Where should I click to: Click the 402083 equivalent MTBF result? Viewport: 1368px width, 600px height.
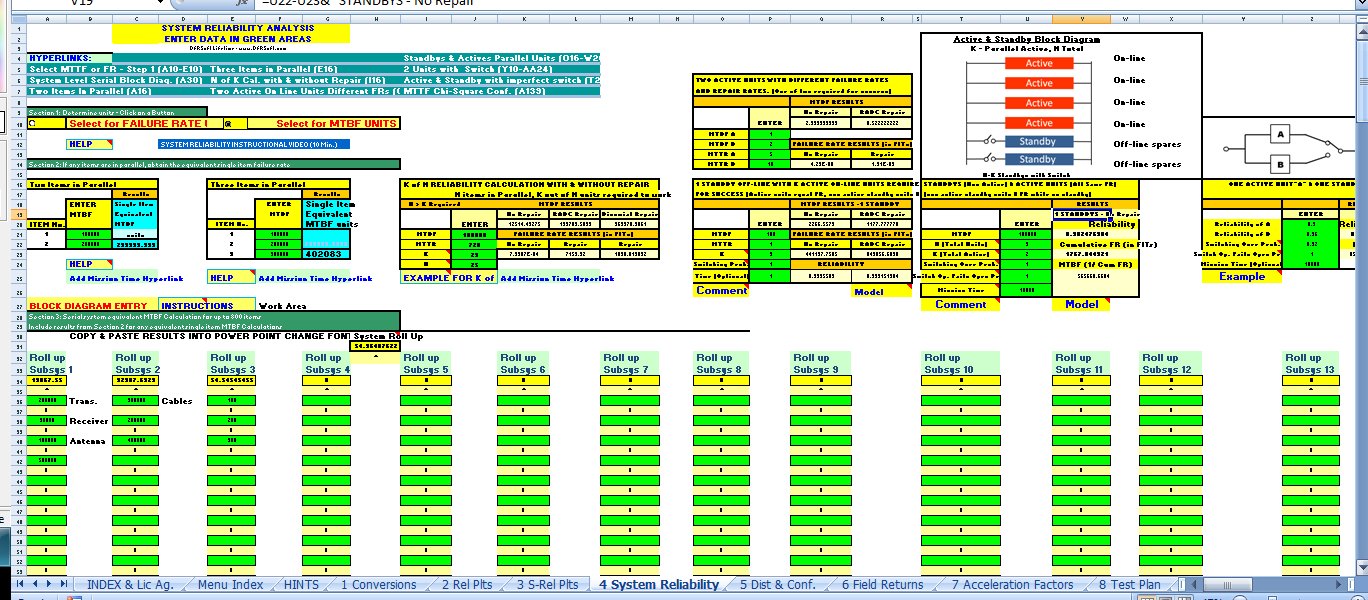325,254
